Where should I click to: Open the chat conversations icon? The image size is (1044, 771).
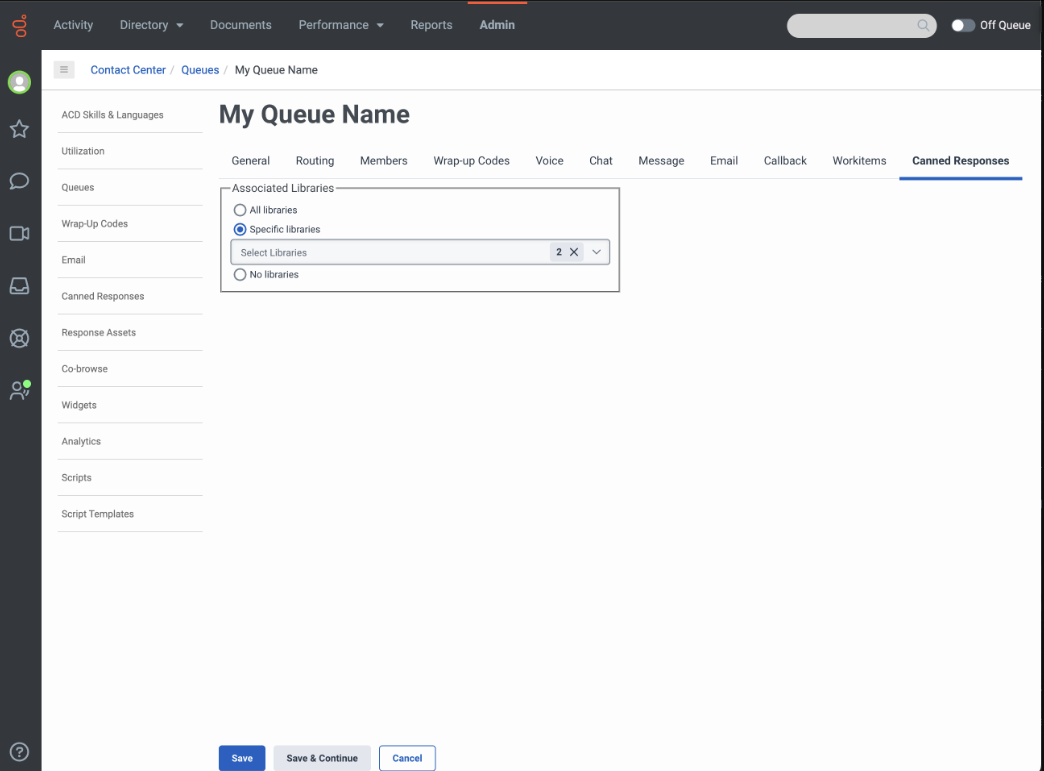19,181
